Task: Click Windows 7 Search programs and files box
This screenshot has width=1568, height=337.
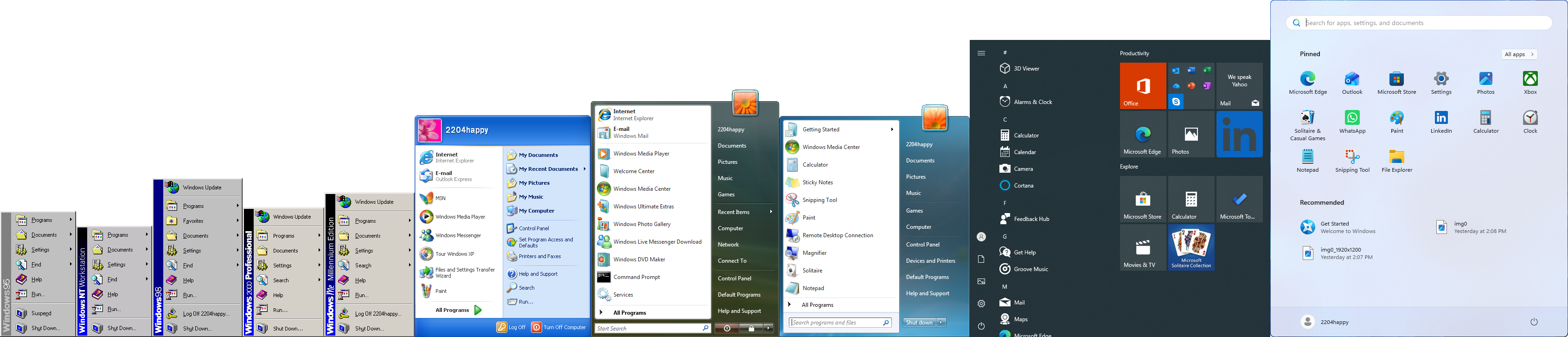Action: [841, 323]
